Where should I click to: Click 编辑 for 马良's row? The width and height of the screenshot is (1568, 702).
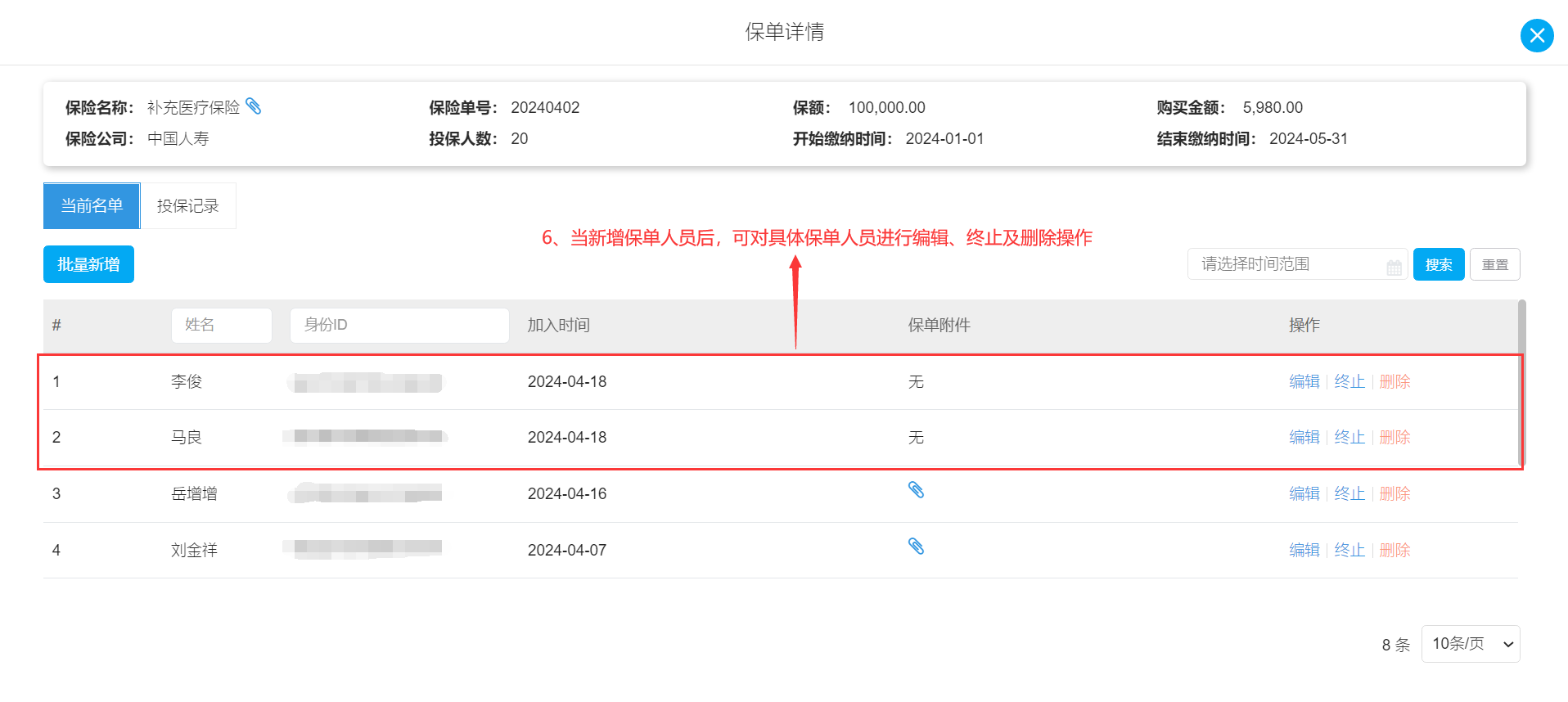pyautogui.click(x=1304, y=437)
